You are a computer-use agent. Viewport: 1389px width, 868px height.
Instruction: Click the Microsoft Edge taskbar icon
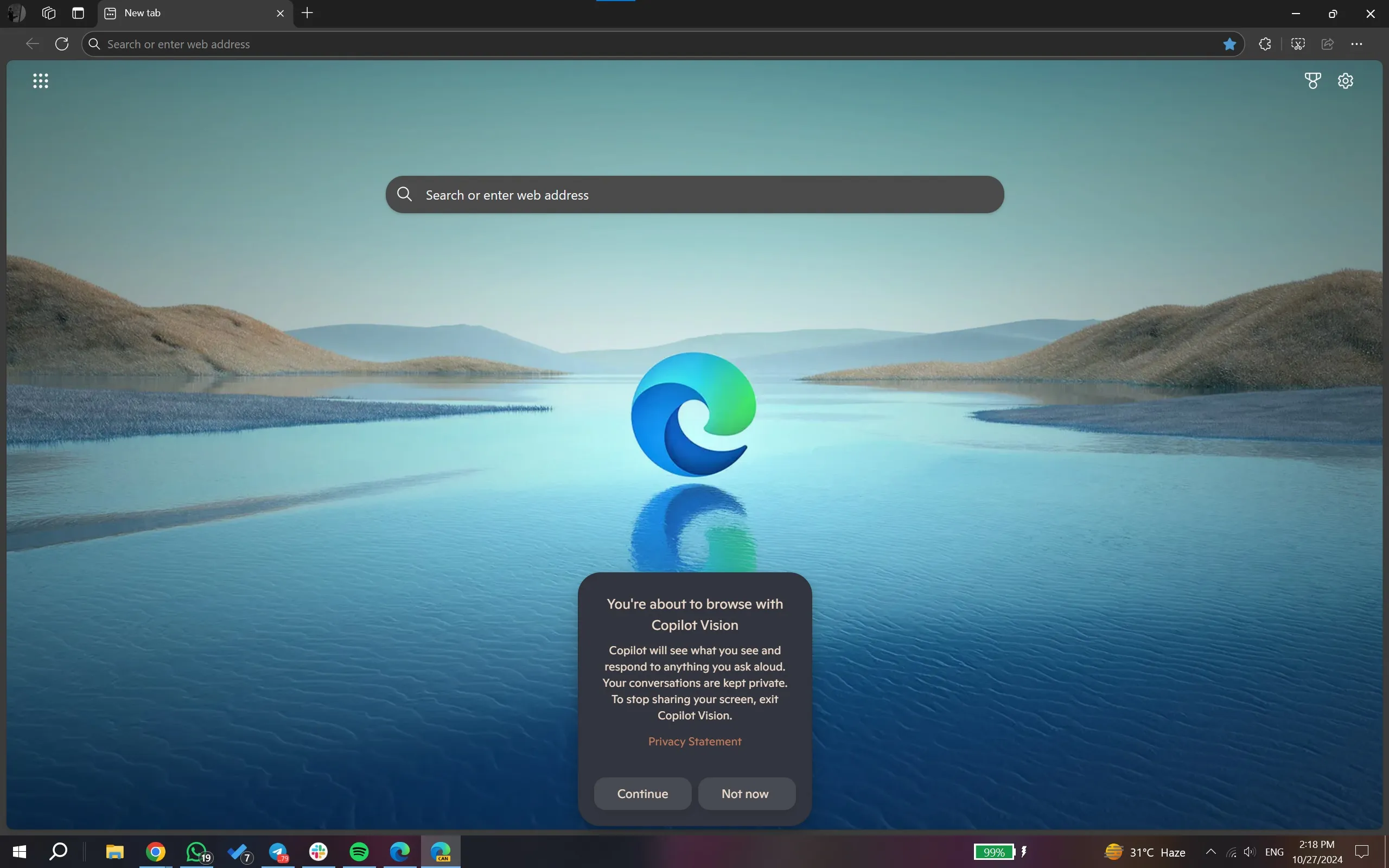point(399,852)
